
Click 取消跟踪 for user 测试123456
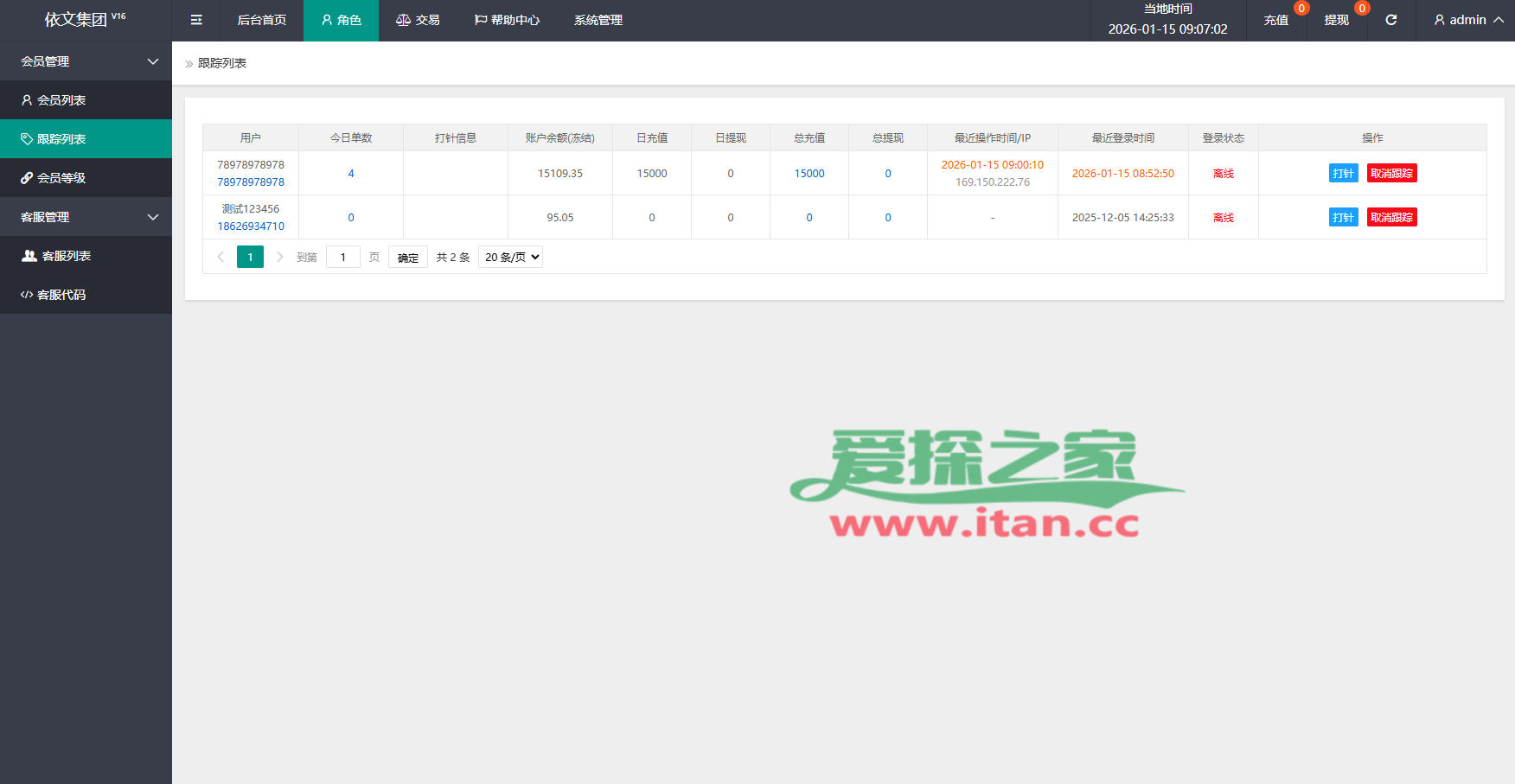tap(1391, 218)
